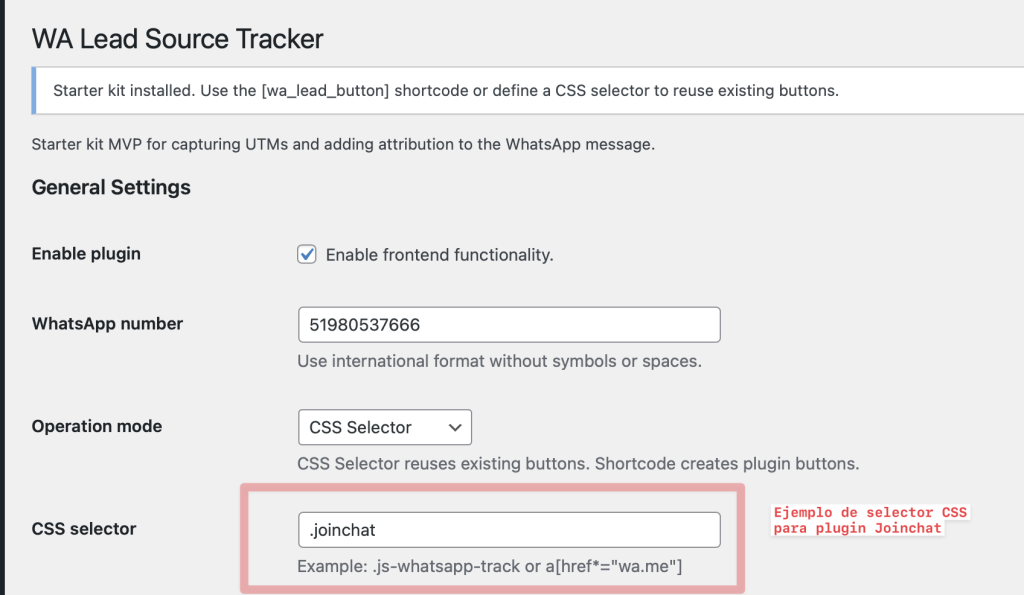
Task: Click the WA Lead Source Tracker page title
Action: (178, 39)
